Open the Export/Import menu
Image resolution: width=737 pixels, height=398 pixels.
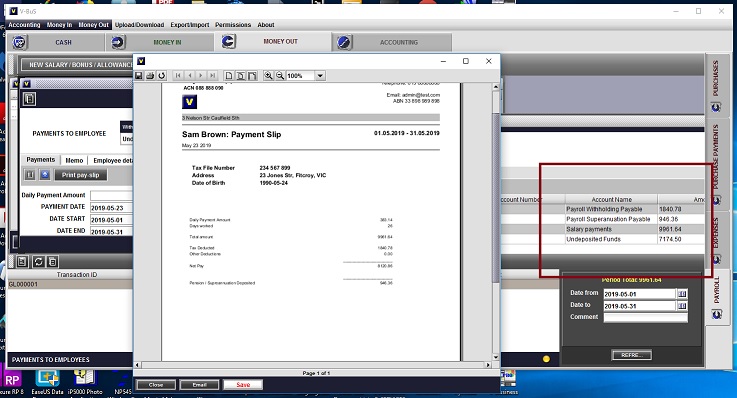point(189,25)
